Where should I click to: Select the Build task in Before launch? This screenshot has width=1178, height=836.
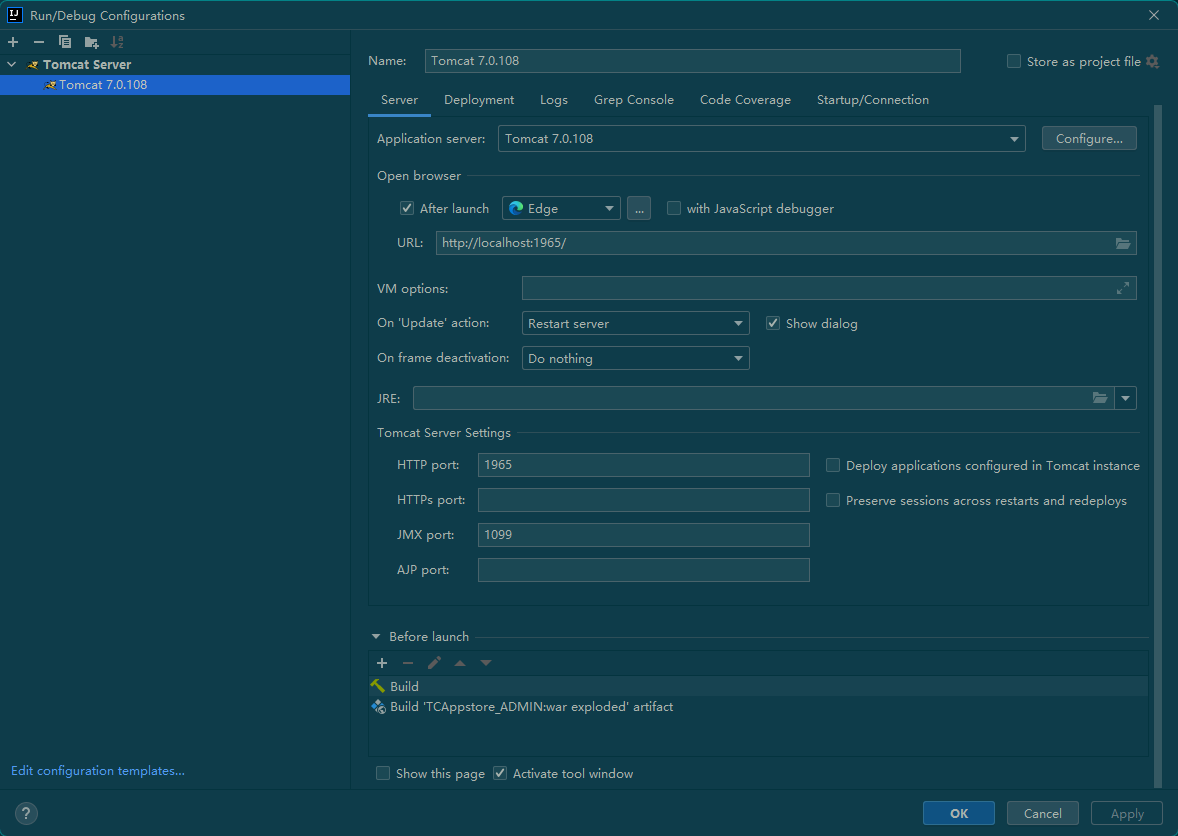tap(758, 687)
